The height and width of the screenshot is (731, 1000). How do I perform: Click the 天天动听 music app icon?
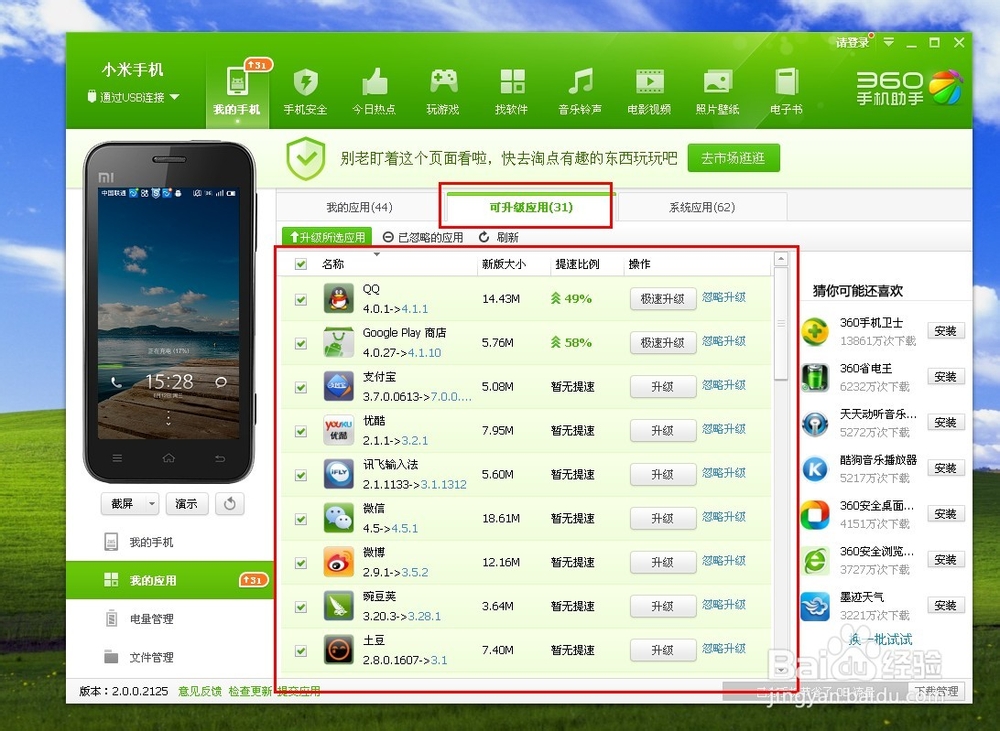point(815,424)
